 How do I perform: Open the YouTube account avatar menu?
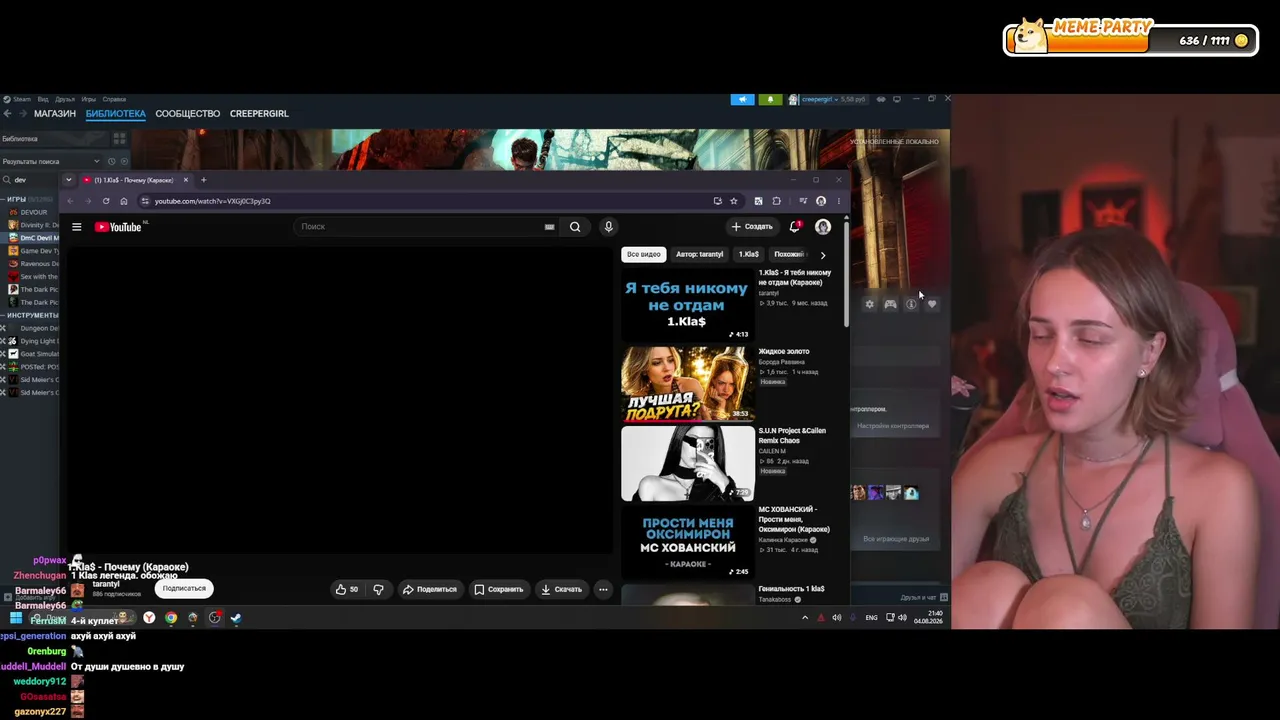[x=823, y=227]
